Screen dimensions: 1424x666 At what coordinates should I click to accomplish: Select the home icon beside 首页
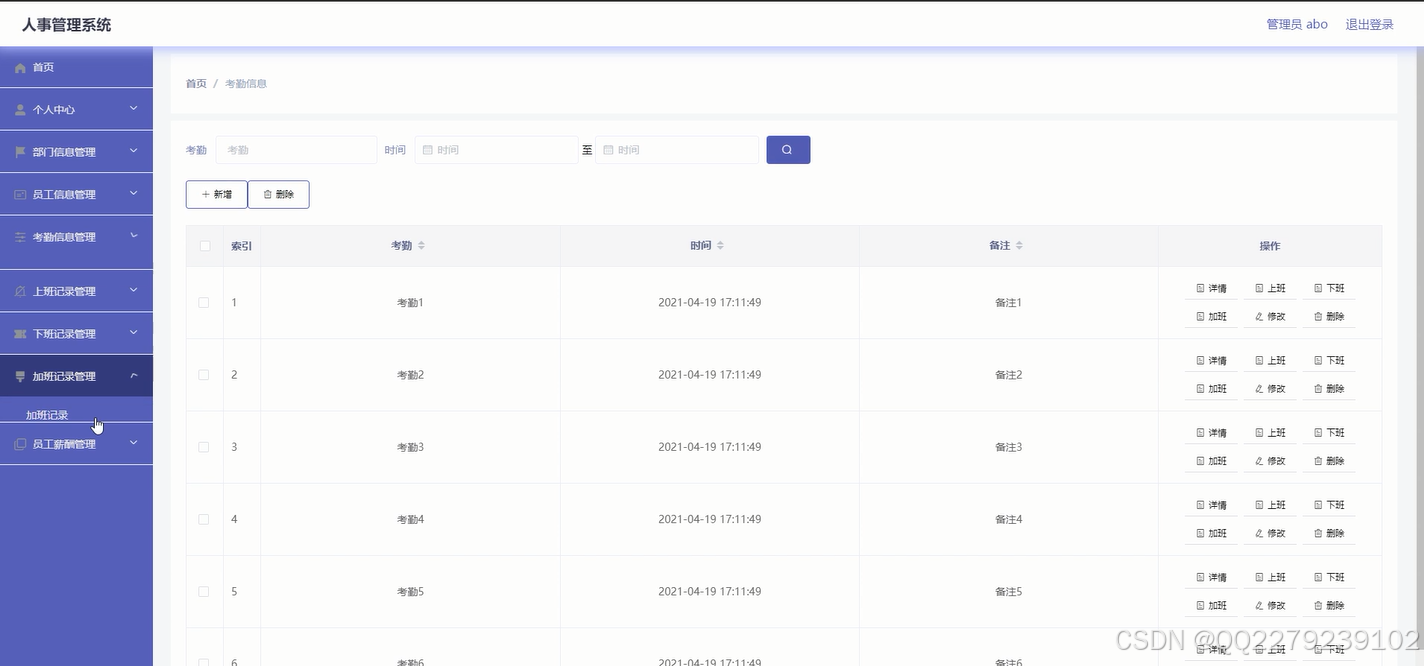[20, 67]
